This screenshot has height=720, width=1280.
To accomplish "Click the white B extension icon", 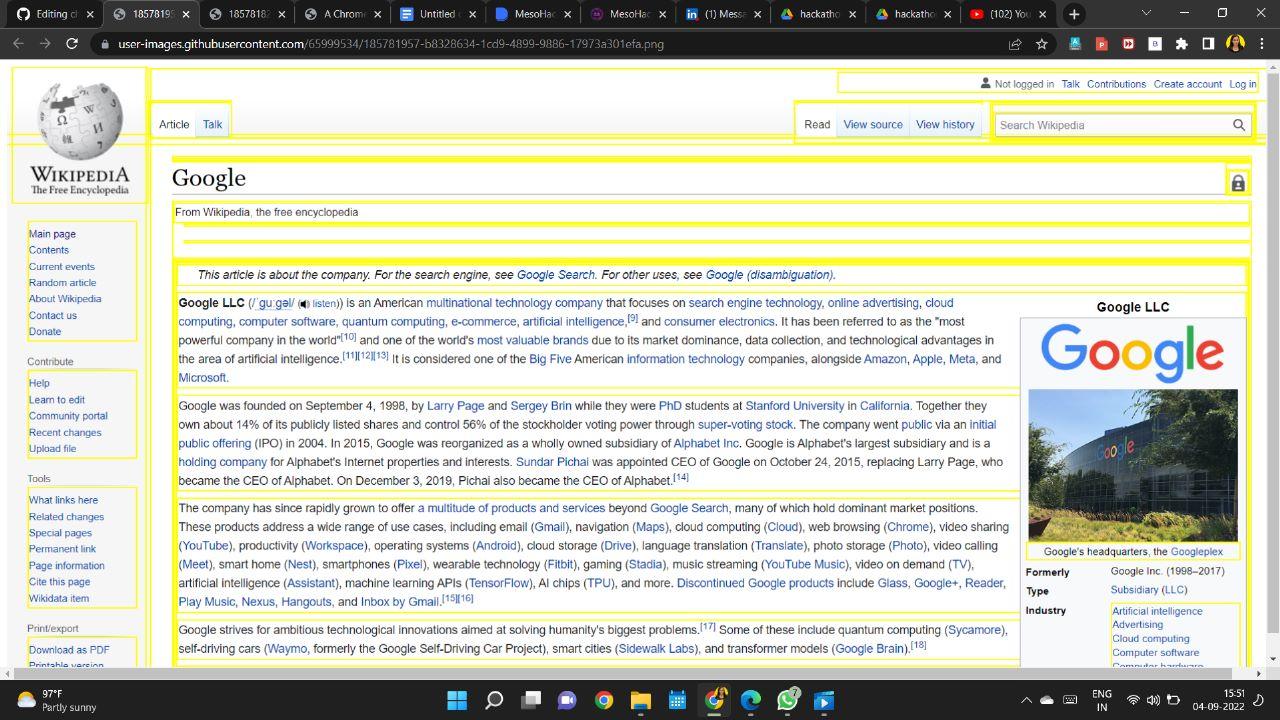I will coord(1155,44).
